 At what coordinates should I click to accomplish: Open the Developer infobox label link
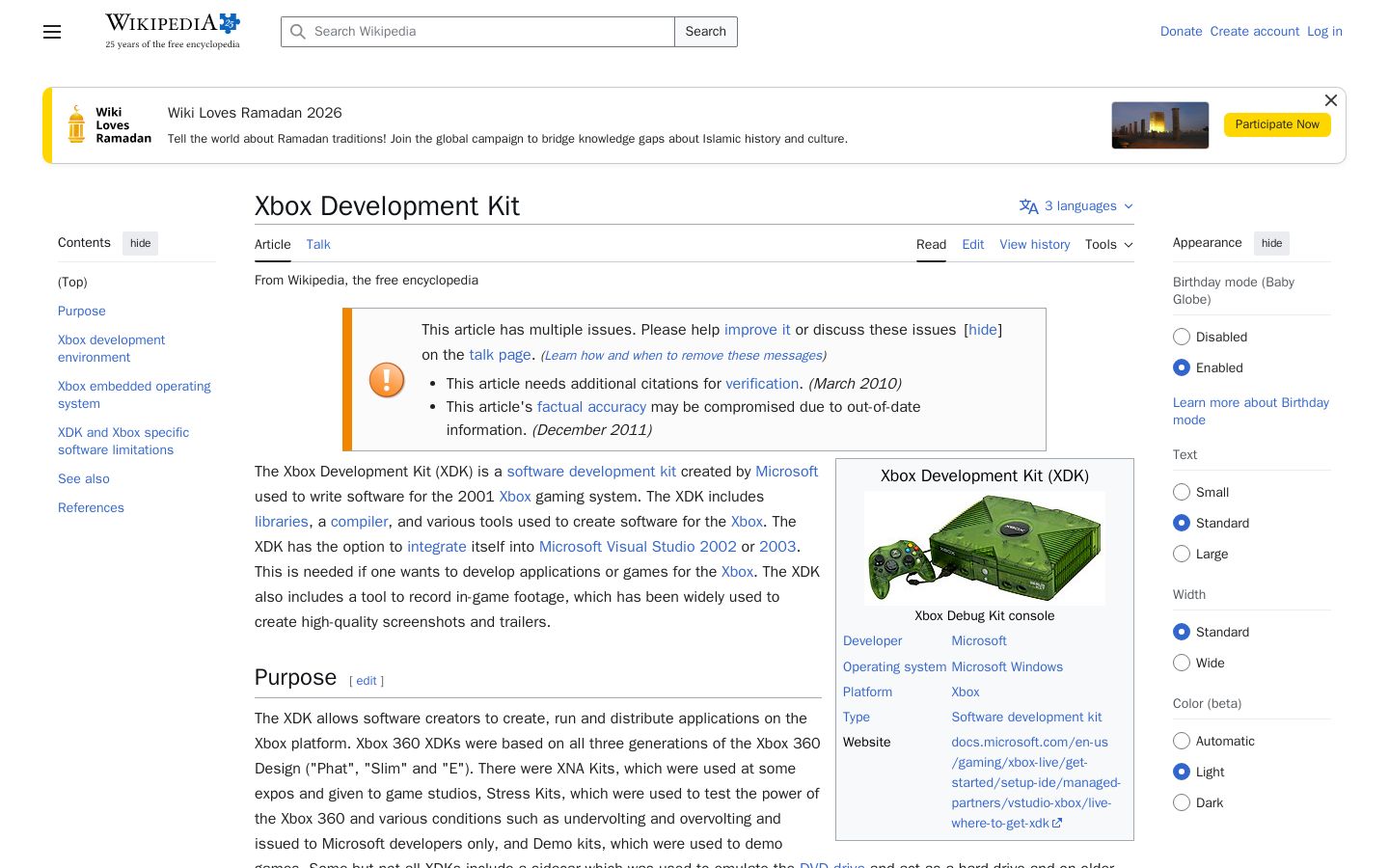[872, 641]
